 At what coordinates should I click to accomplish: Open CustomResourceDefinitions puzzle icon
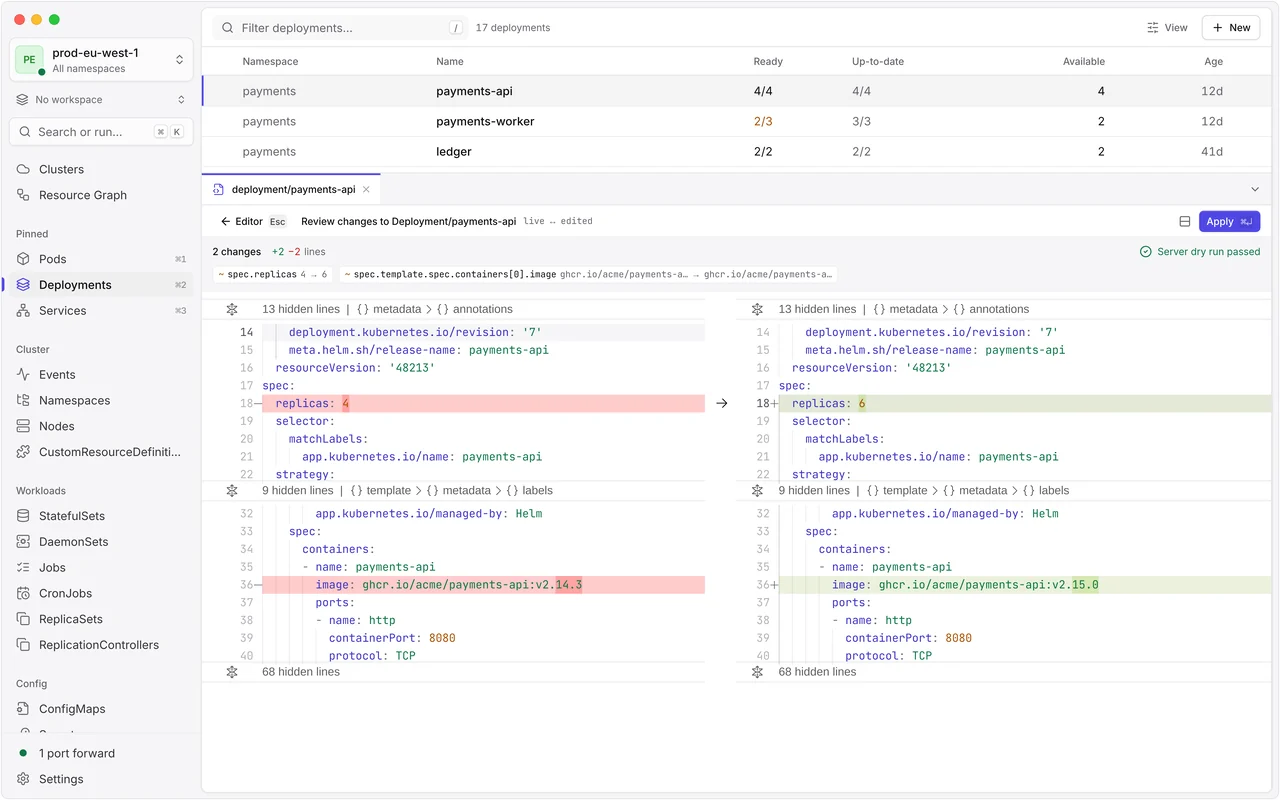tap(23, 452)
